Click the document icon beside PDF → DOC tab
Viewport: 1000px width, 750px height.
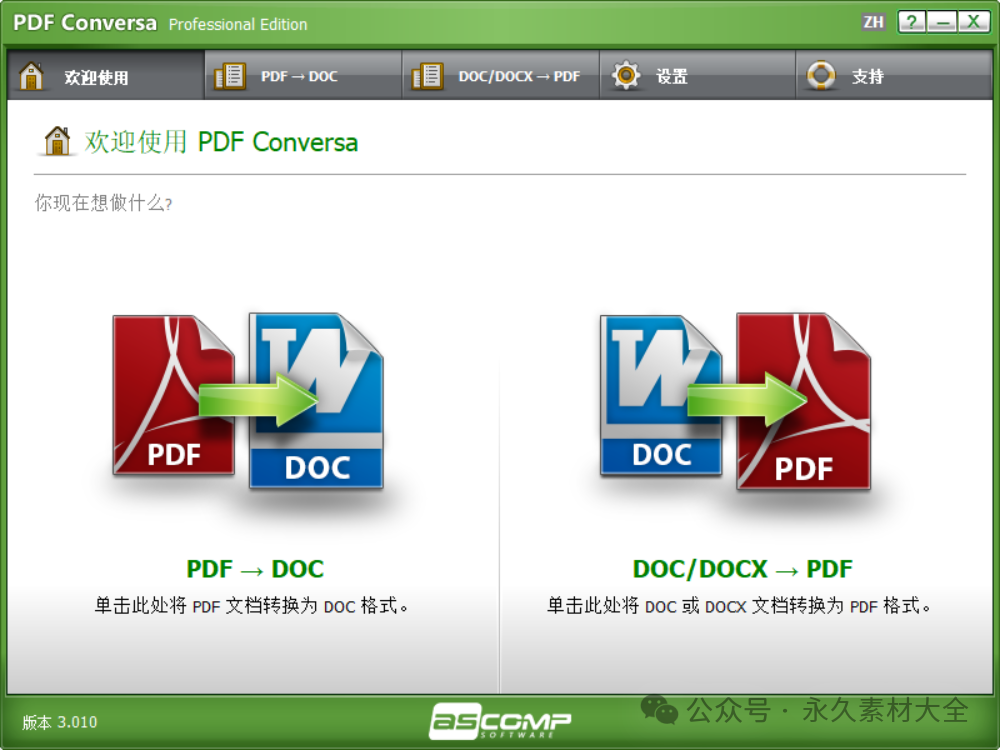point(230,76)
